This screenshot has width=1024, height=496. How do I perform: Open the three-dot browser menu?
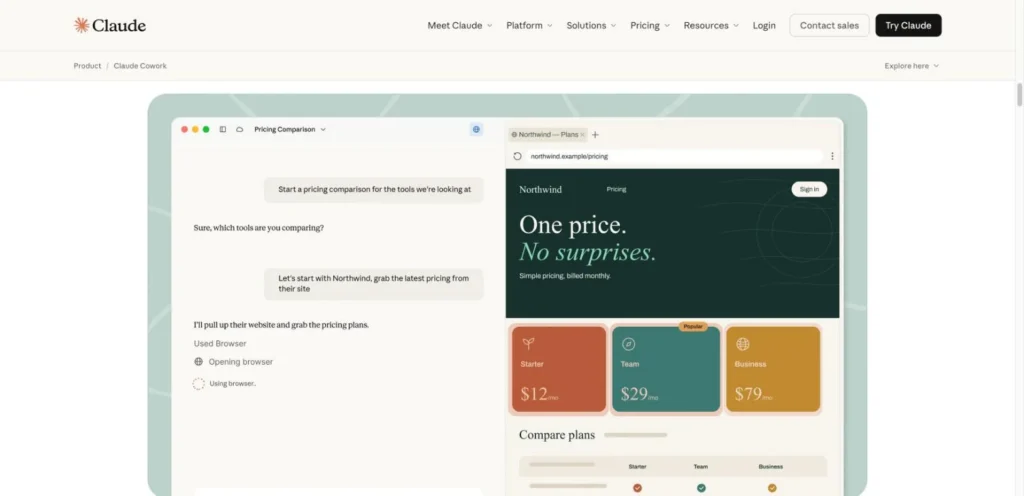[x=832, y=156]
